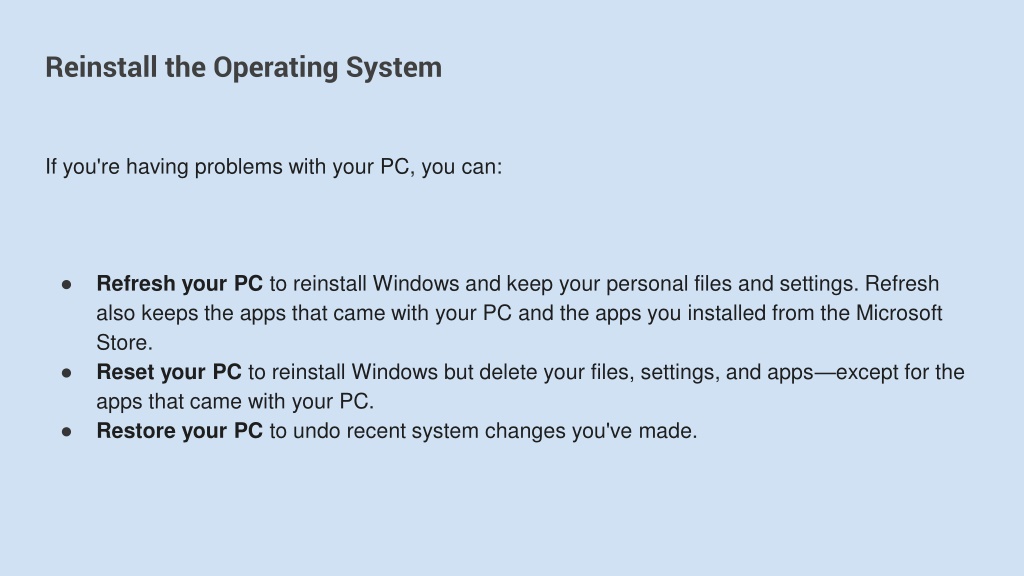Select the bold 'Refresh your PC' text

tap(180, 284)
